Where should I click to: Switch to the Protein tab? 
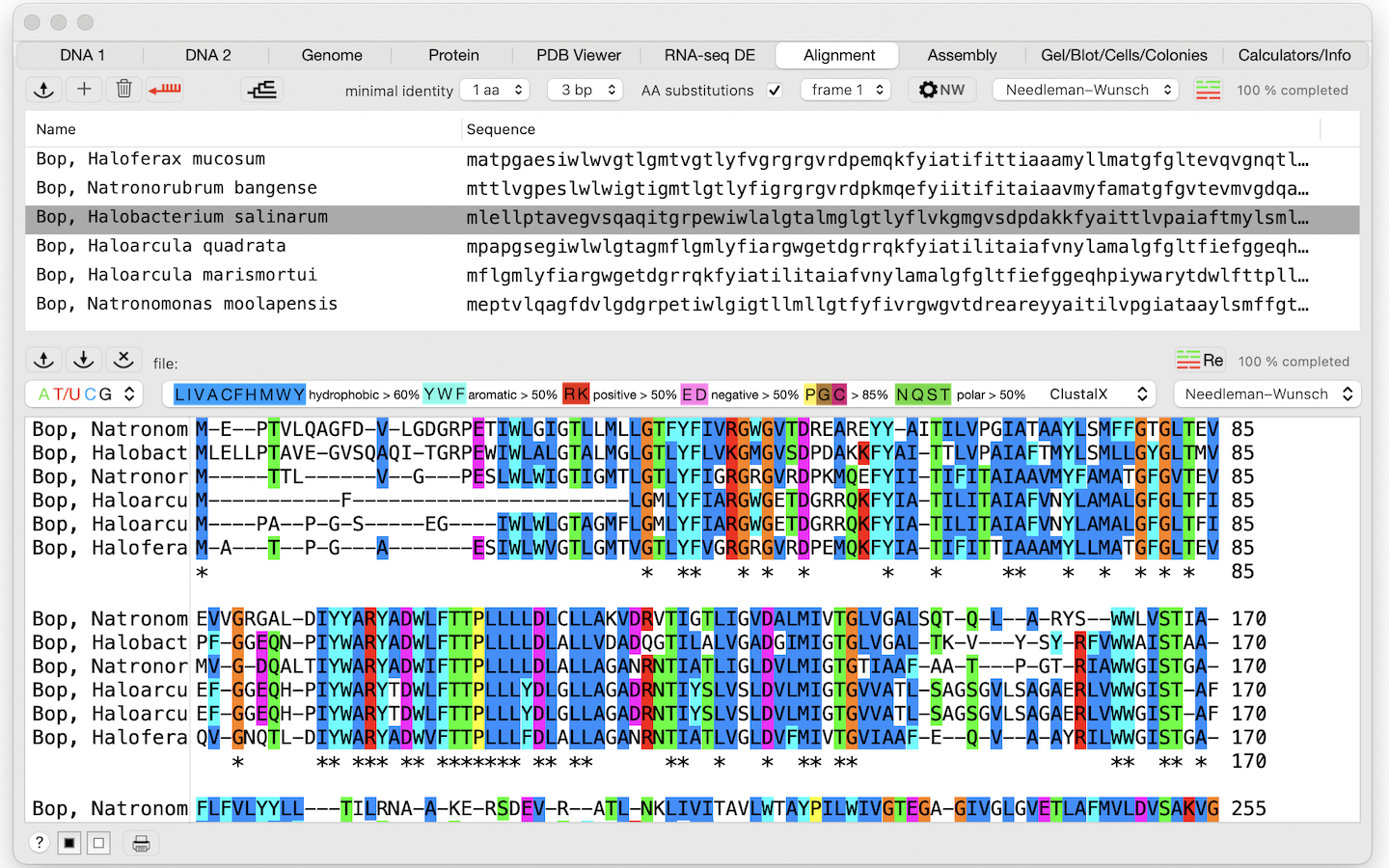[x=454, y=55]
